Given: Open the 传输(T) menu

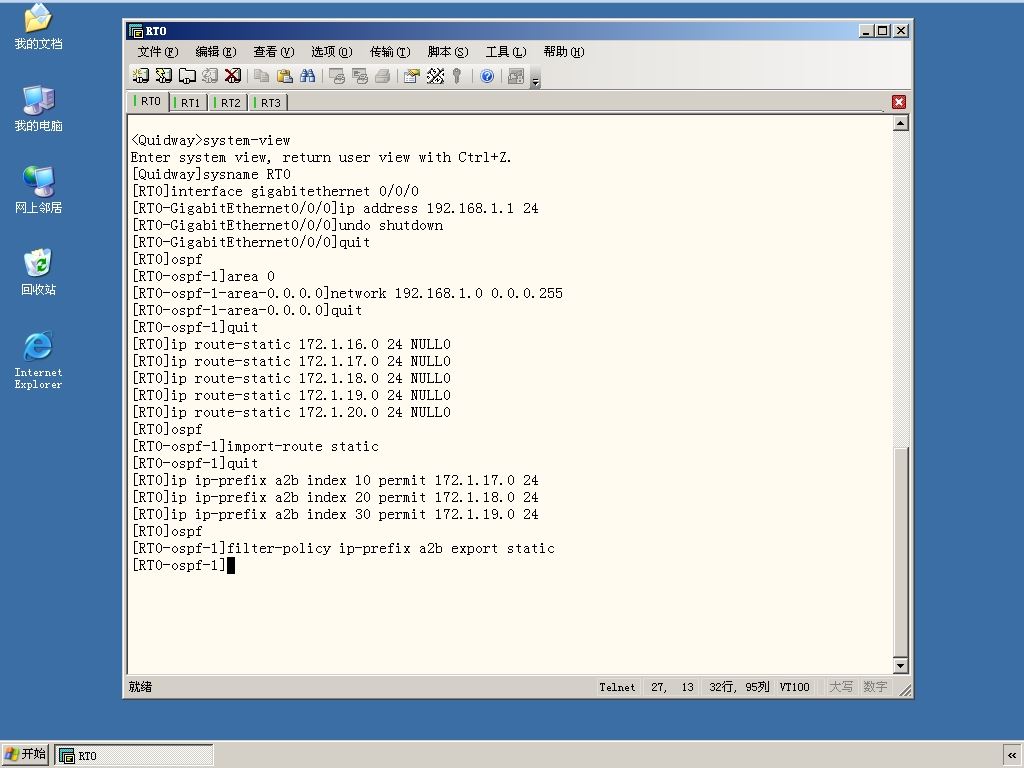Looking at the screenshot, I should 390,52.
